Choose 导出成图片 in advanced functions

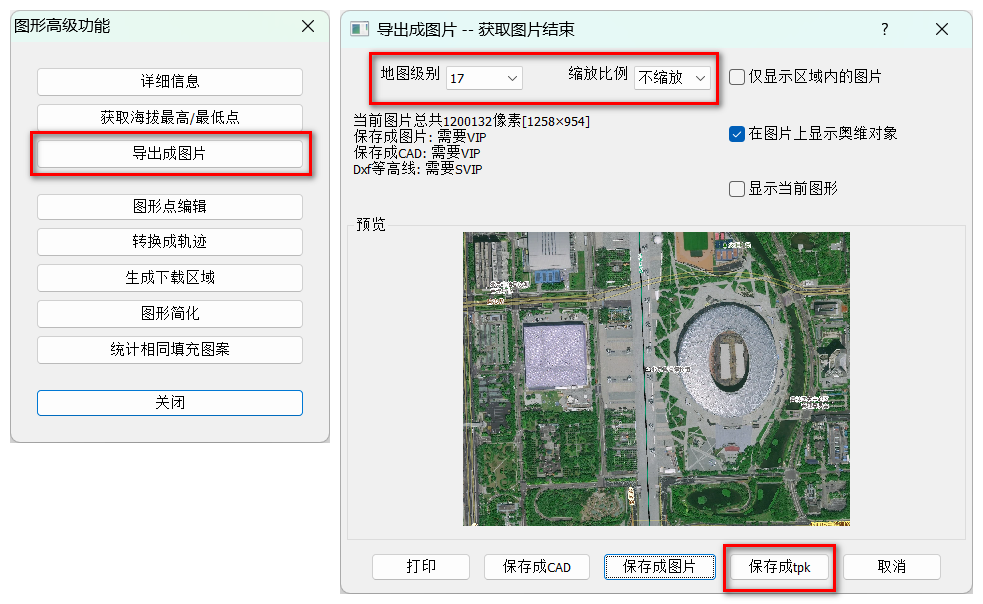pyautogui.click(x=170, y=154)
